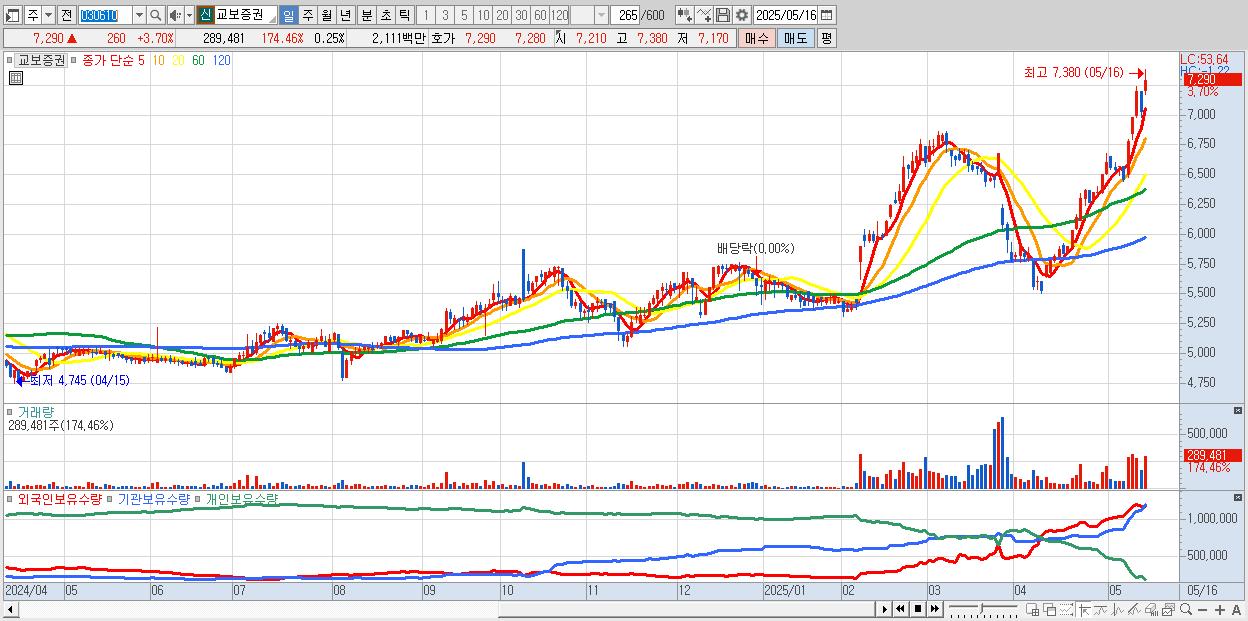Click the green 60 moving average legend
The height and width of the screenshot is (621, 1248).
click(198, 60)
